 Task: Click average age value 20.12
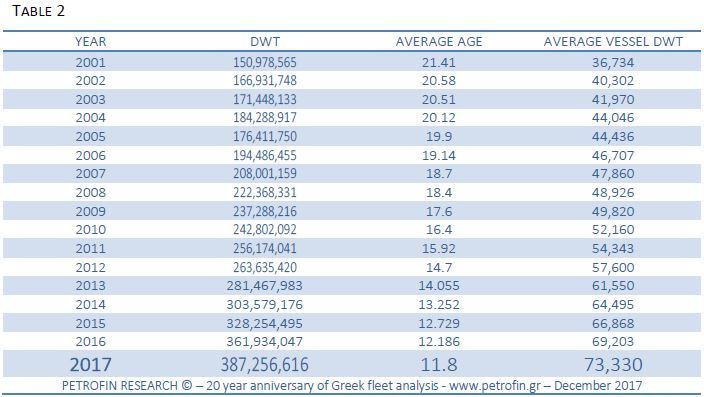coord(439,118)
